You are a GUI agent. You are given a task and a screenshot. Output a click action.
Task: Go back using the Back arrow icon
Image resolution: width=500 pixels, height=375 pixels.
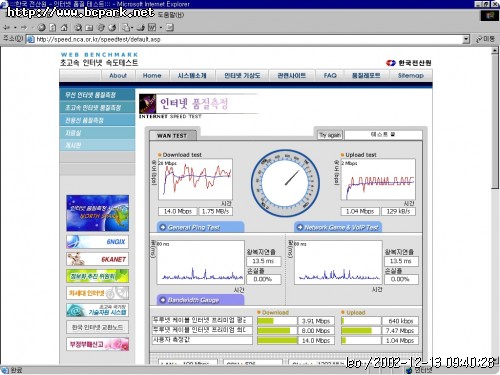[x=6, y=27]
